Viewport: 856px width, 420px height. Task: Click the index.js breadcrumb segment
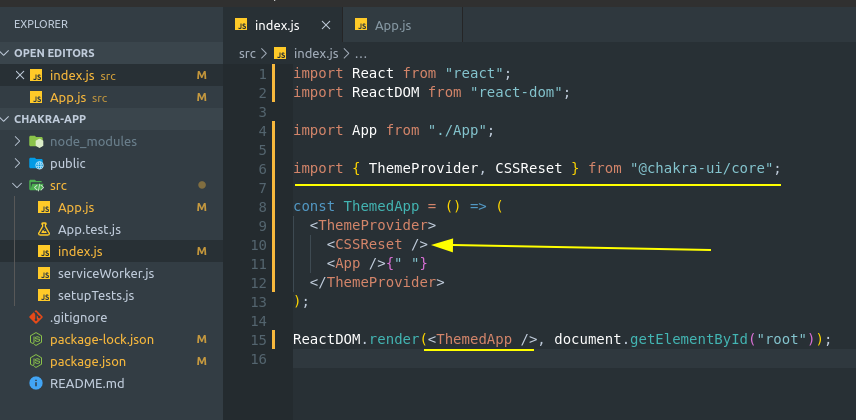[316, 54]
